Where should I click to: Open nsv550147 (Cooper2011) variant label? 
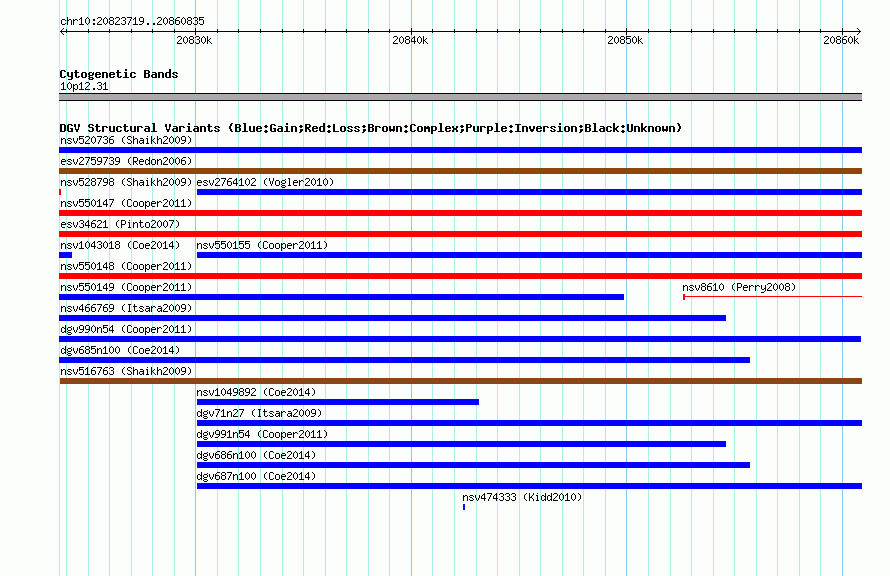[126, 203]
